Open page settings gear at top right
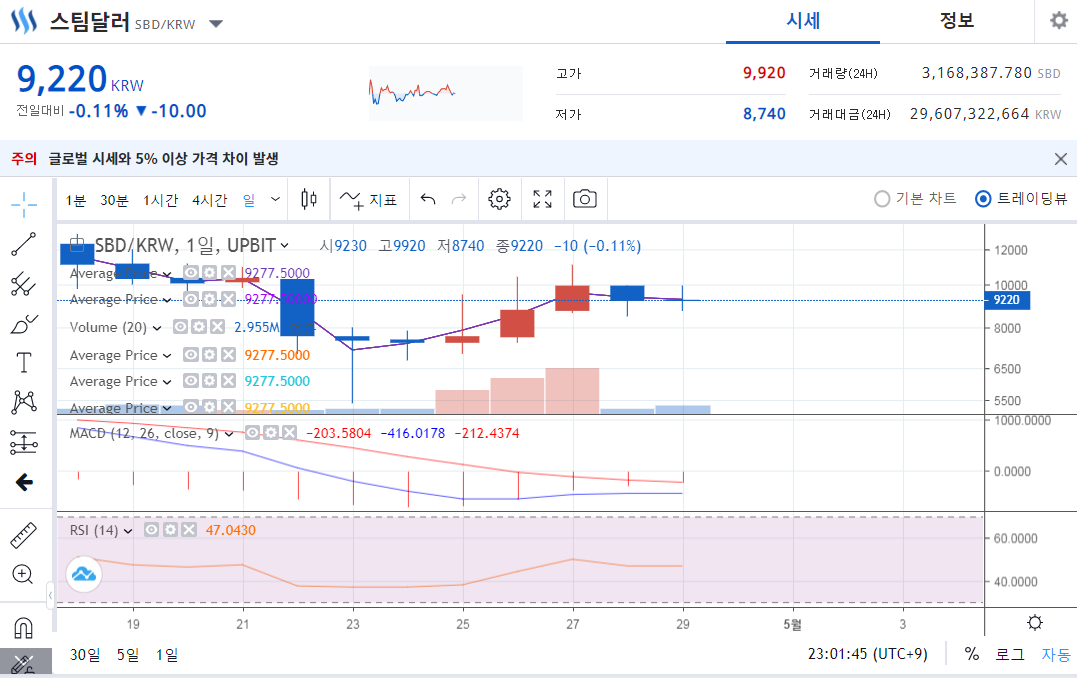This screenshot has height=678, width=1077. pos(1059,21)
